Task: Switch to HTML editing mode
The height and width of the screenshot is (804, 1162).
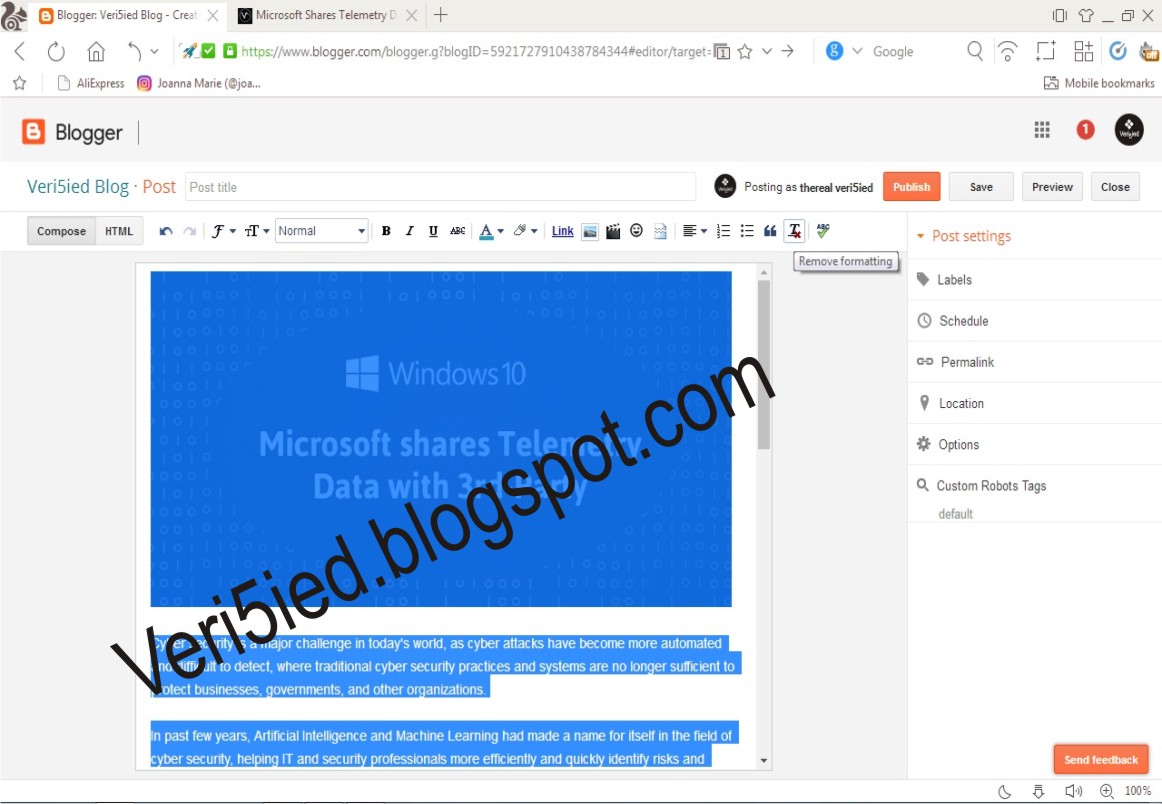Action: (119, 231)
